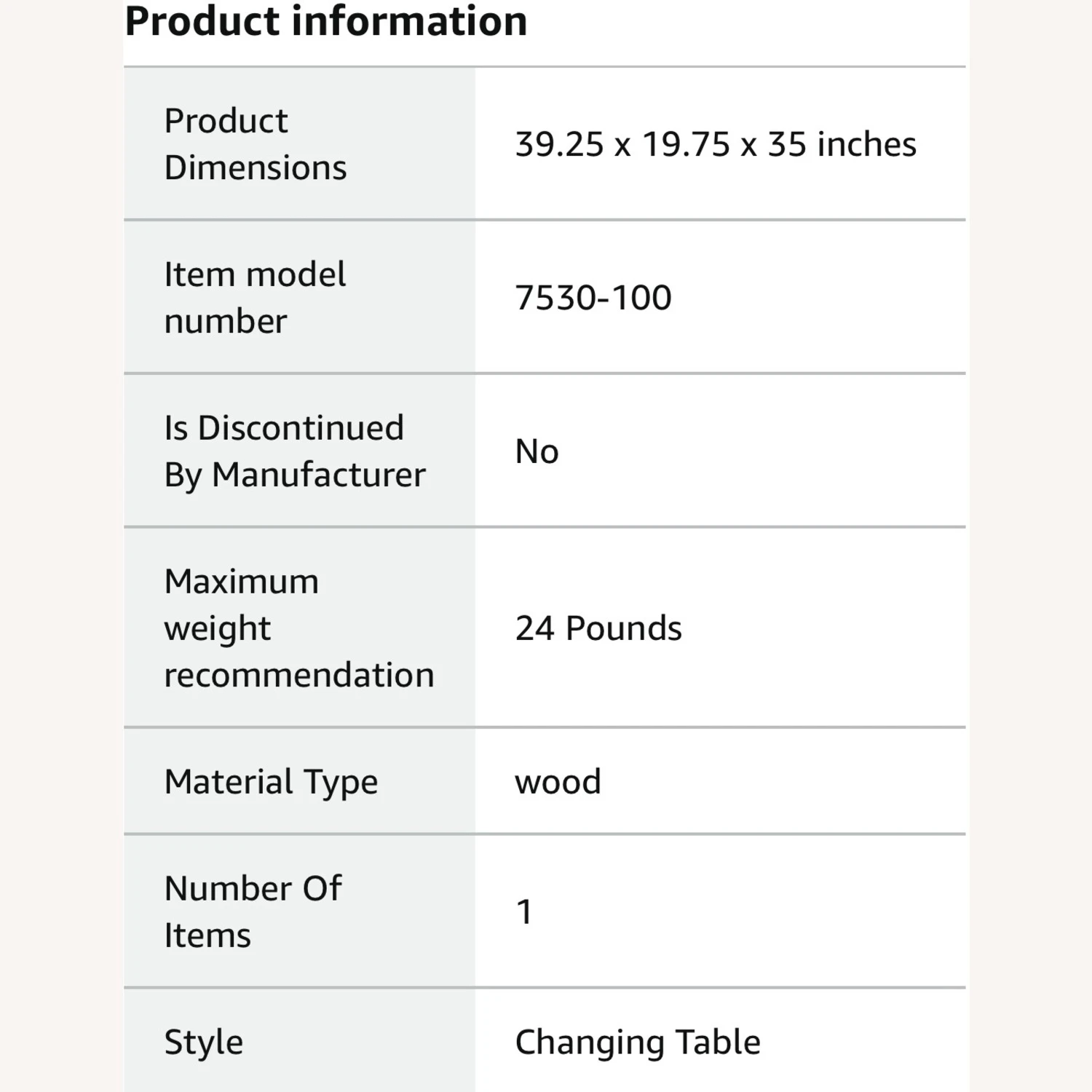Select the Product Dimensions label
This screenshot has height=1092, width=1092.
click(x=255, y=144)
